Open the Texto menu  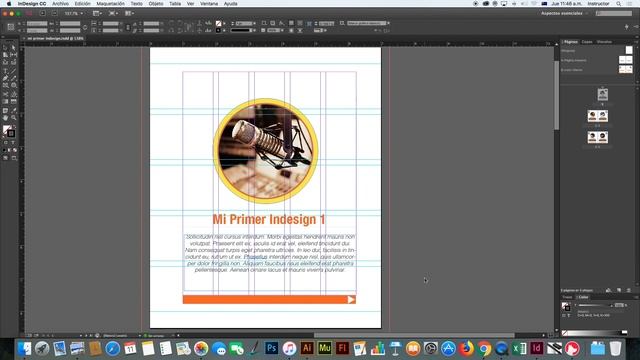[x=136, y=4]
